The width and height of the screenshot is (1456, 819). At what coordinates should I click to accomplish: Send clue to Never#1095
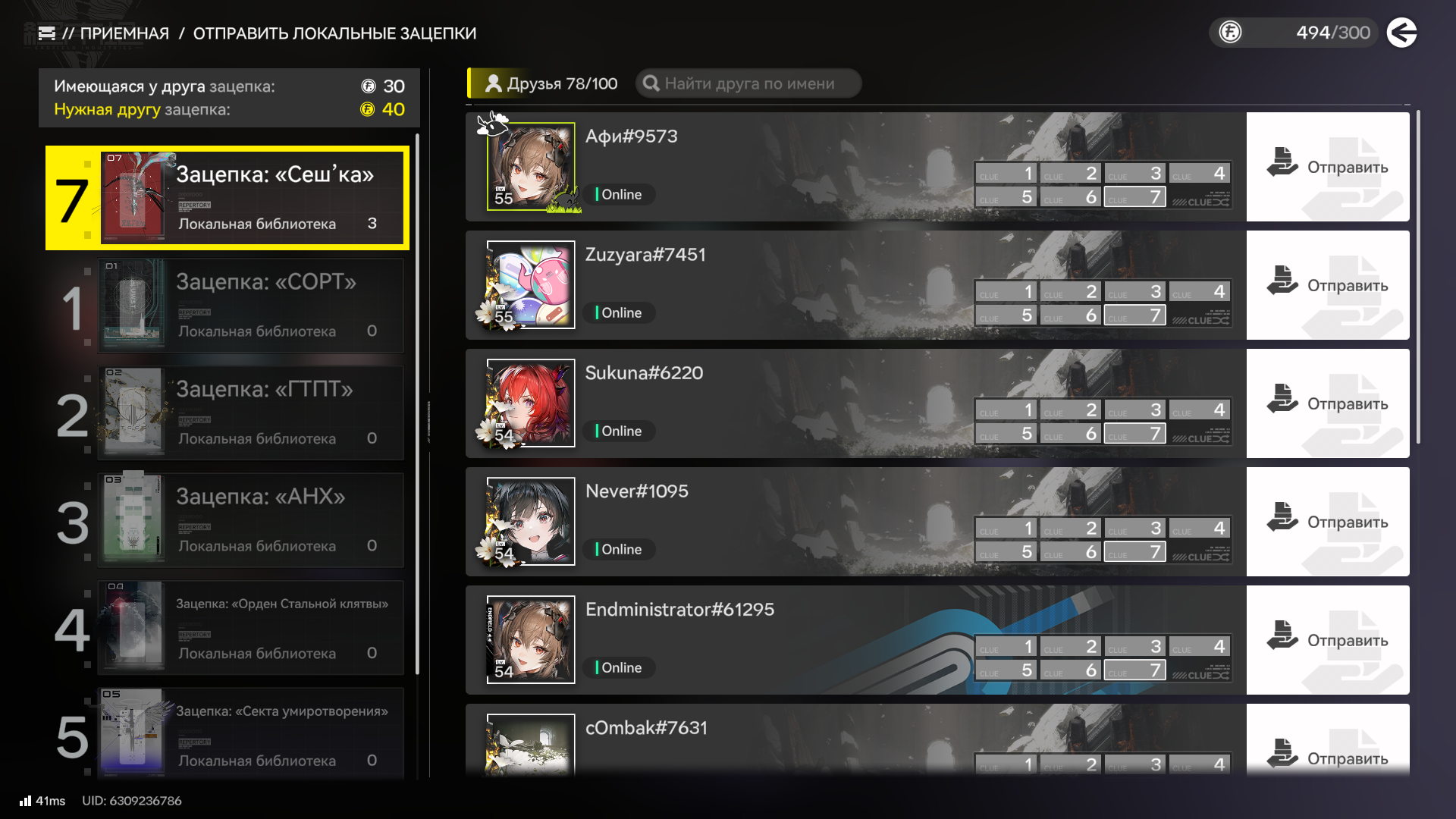tap(1328, 522)
